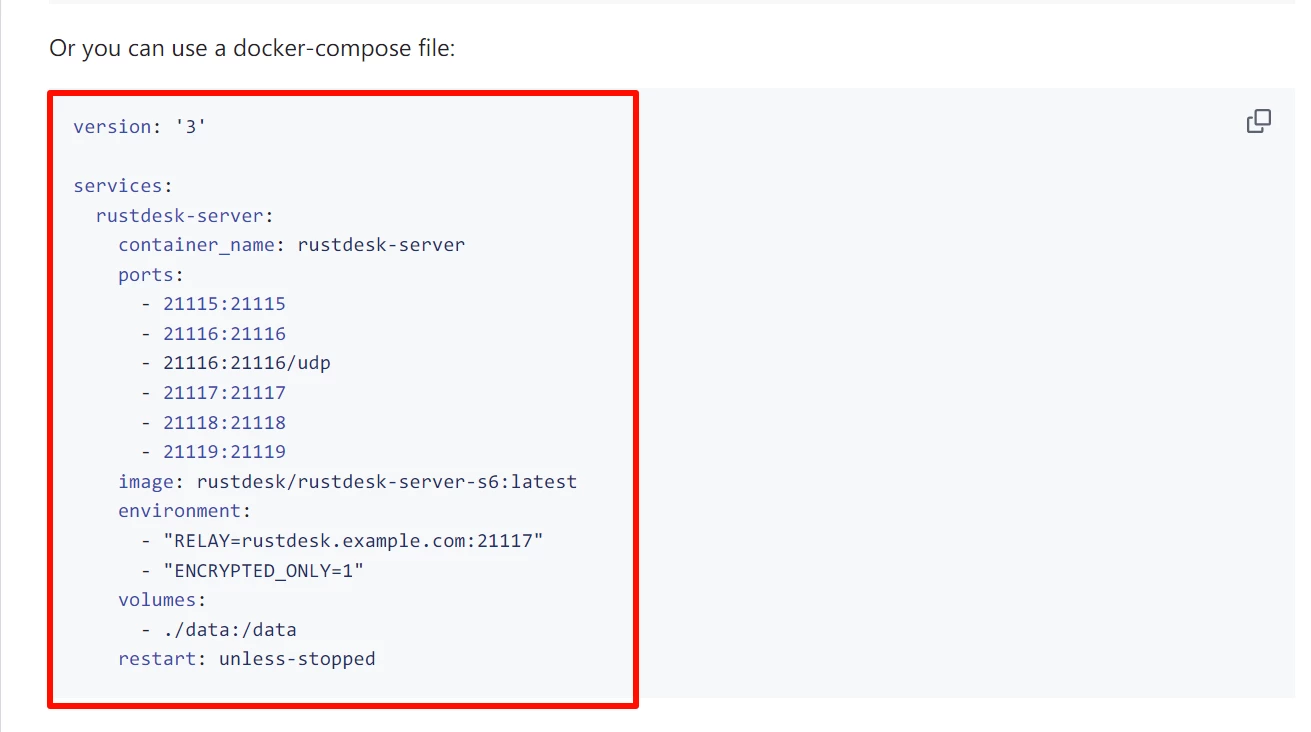Click the services: key in the code
This screenshot has width=1311, height=732.
coord(117,186)
